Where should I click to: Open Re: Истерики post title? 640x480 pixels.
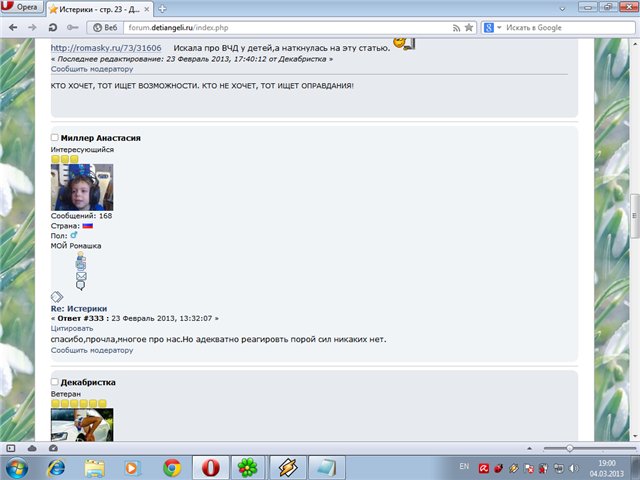(x=79, y=309)
